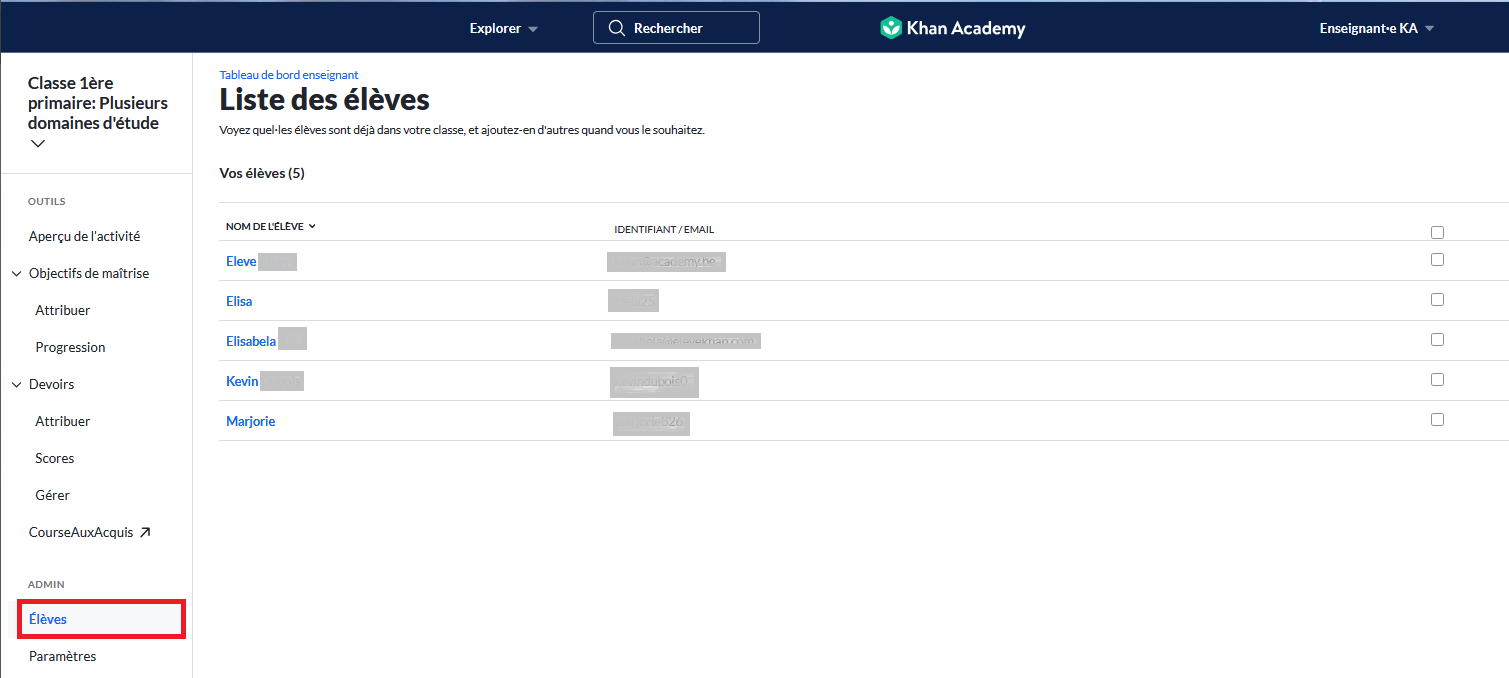Image resolution: width=1509 pixels, height=678 pixels.
Task: Open the Explorer dropdown menu
Action: click(x=503, y=28)
